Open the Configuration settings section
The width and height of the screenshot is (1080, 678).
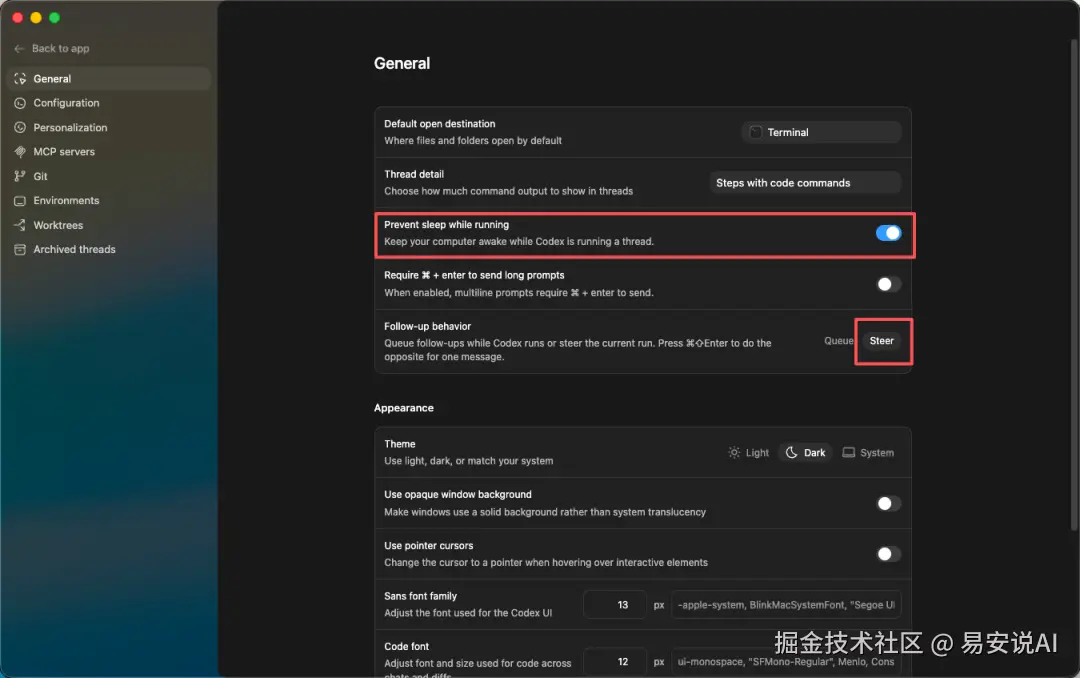pyautogui.click(x=109, y=103)
